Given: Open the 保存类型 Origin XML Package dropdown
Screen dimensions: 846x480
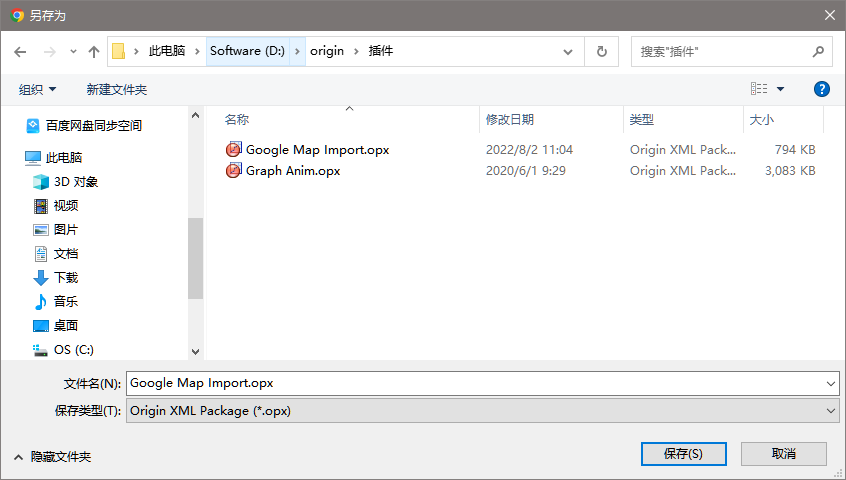Looking at the screenshot, I should pos(483,411).
